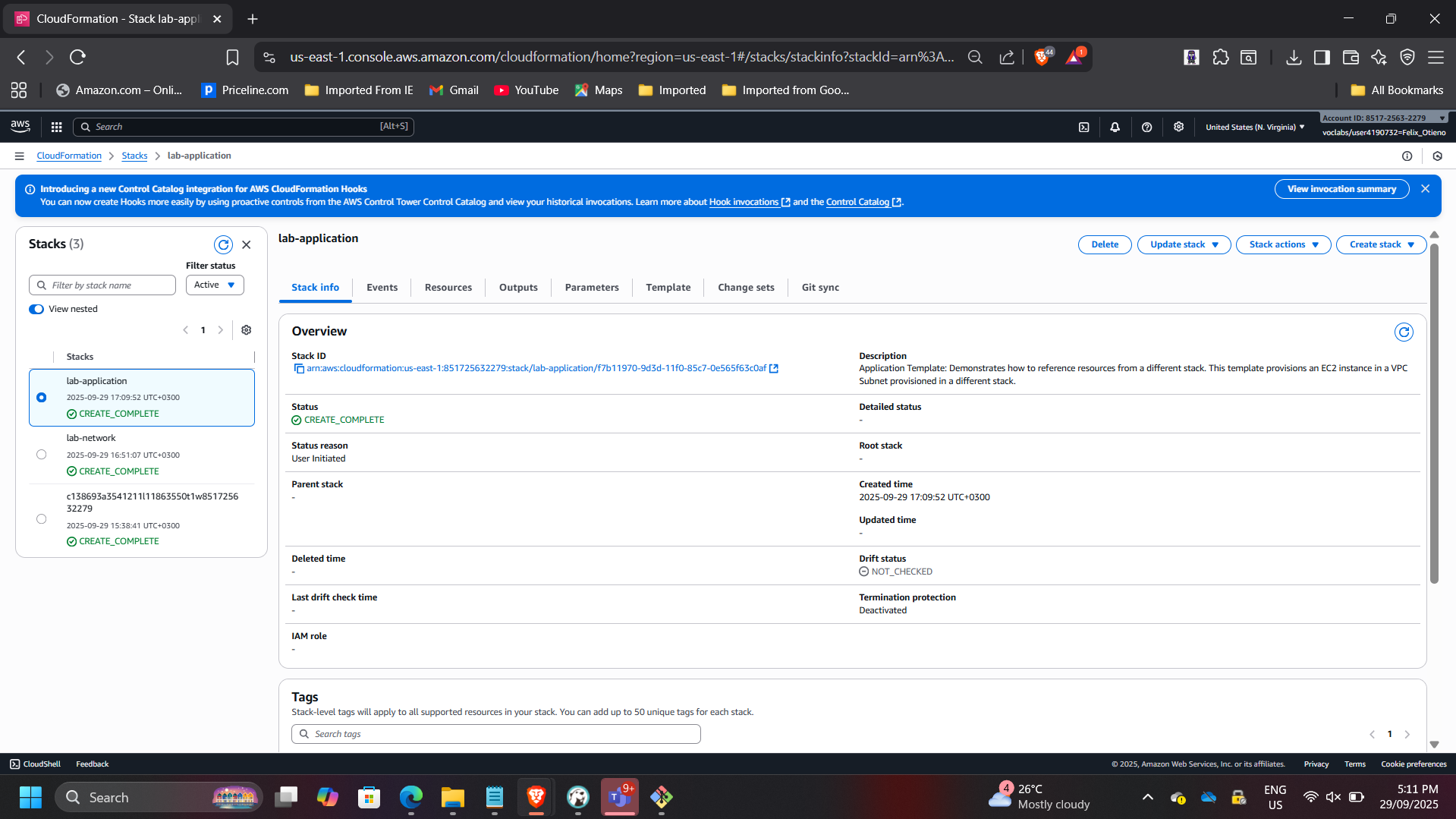Open the Active filter status dropdown
Image resolution: width=1456 pixels, height=819 pixels.
coord(214,285)
